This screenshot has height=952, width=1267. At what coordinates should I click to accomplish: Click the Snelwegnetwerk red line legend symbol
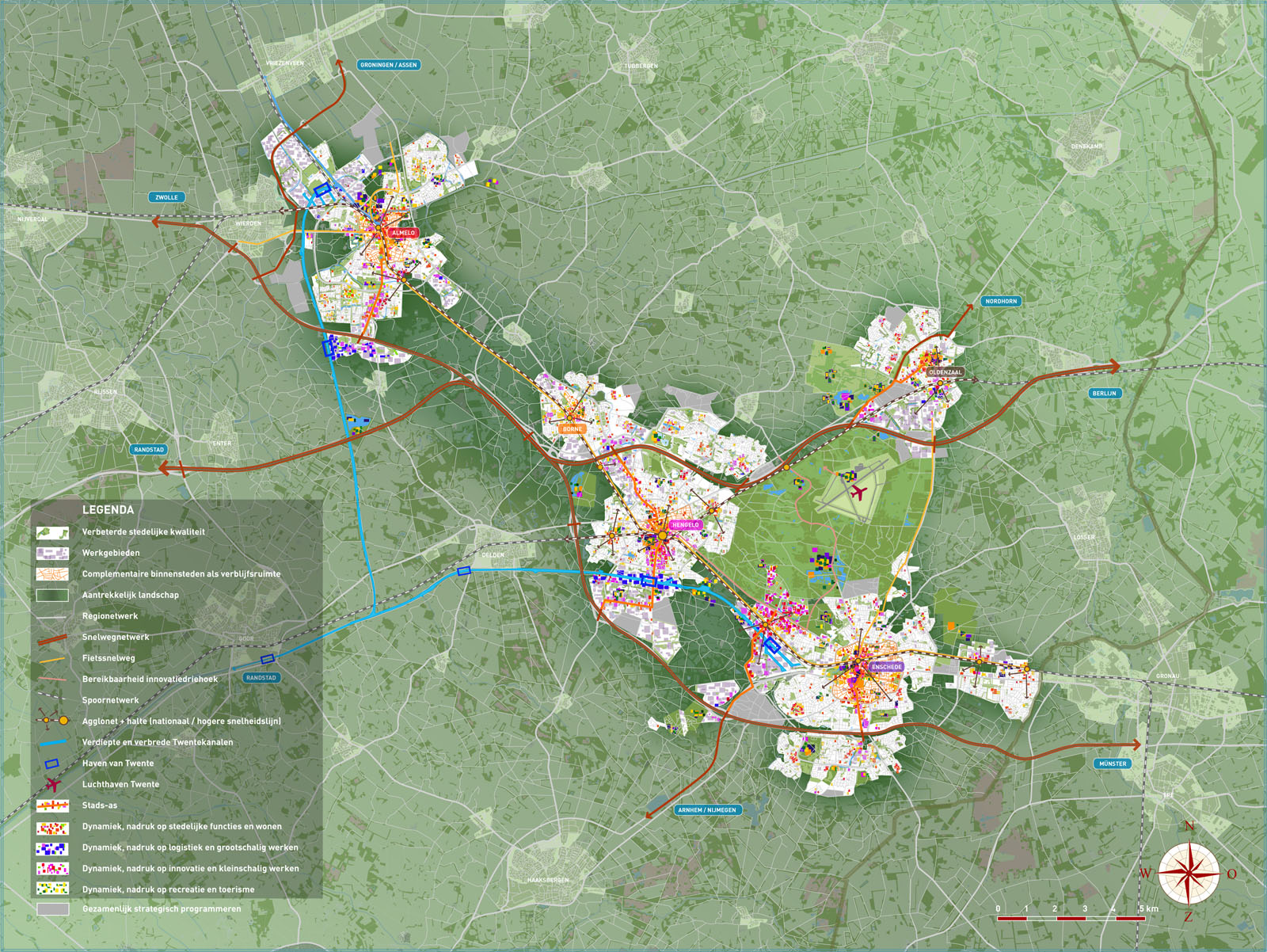52,638
